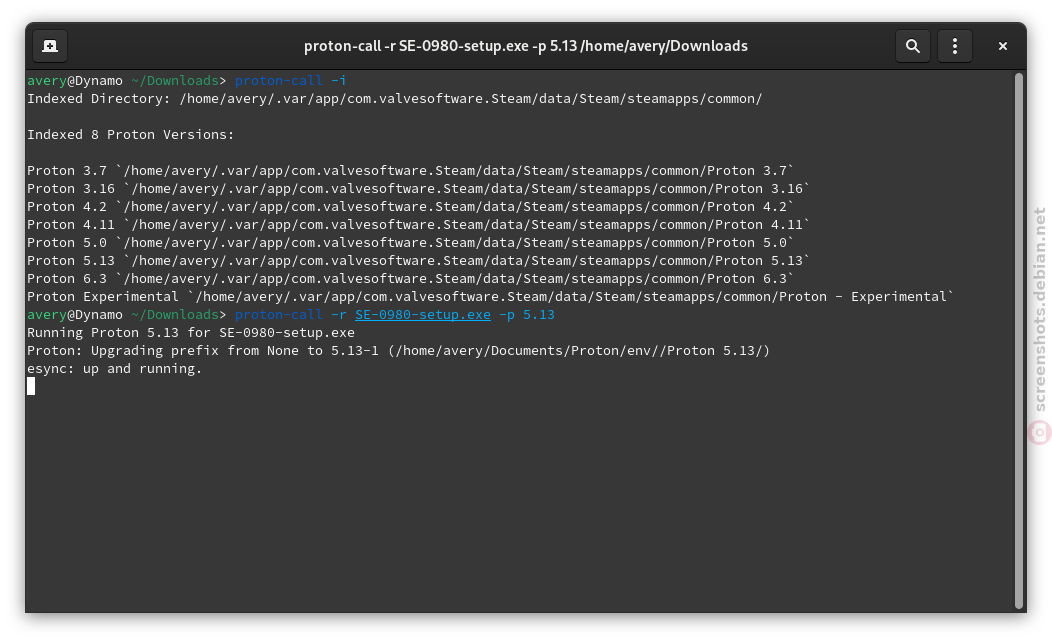The image size is (1052, 641).
Task: Open the three-dot terminal menu
Action: click(955, 46)
